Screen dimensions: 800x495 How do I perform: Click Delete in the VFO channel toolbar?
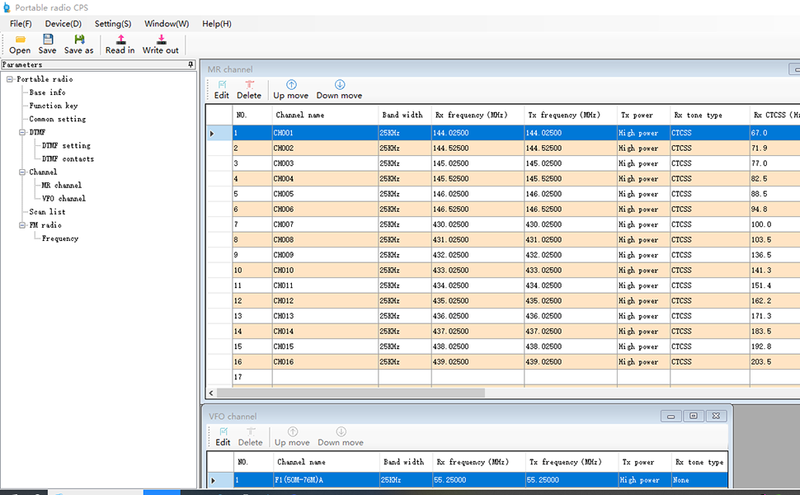tap(251, 437)
